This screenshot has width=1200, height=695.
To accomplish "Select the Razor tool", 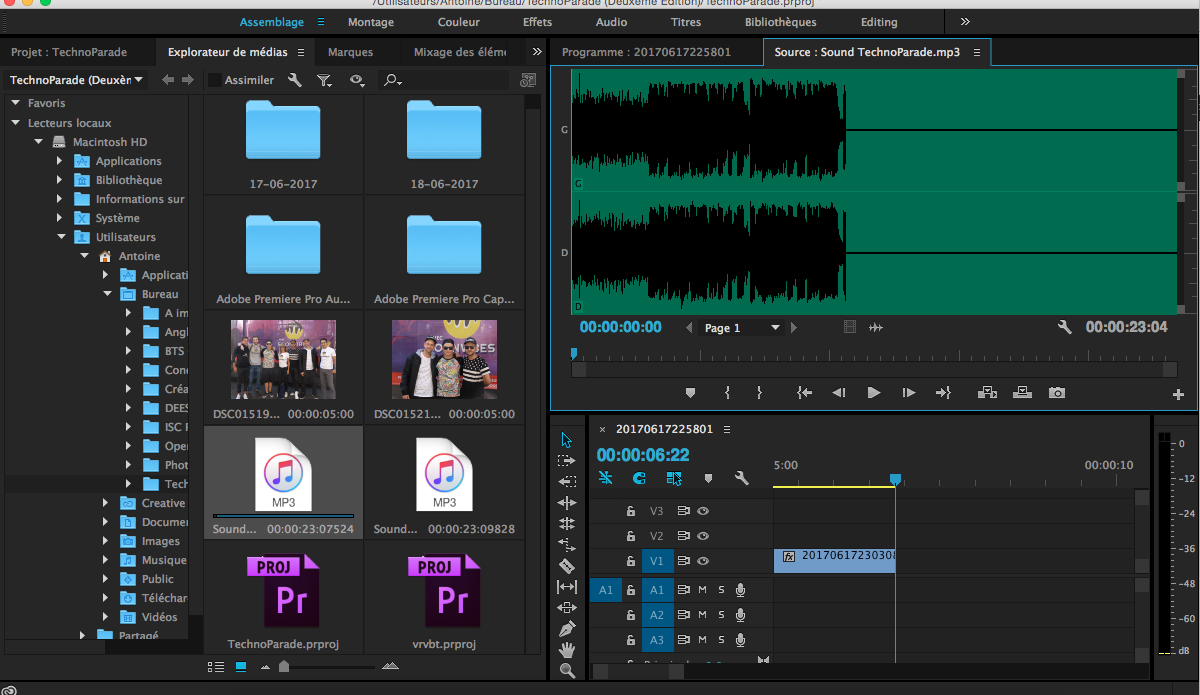I will (x=567, y=565).
